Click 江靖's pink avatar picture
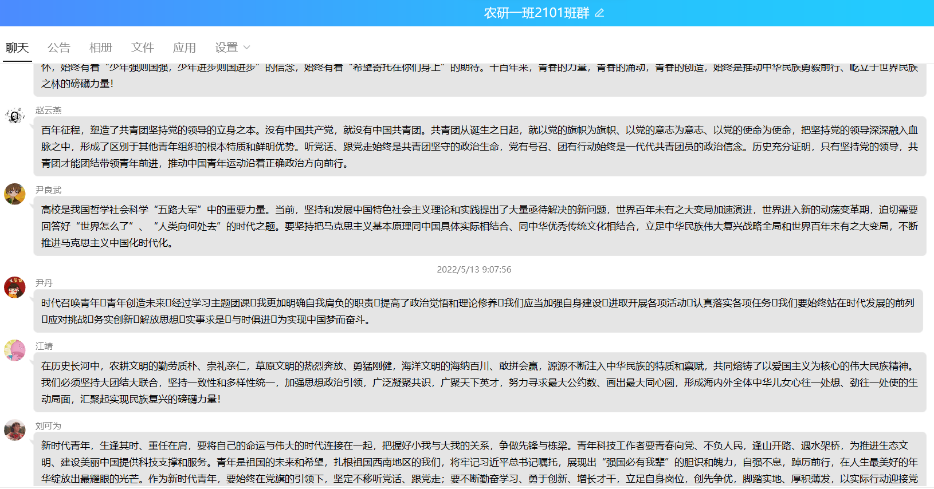 coord(14,350)
